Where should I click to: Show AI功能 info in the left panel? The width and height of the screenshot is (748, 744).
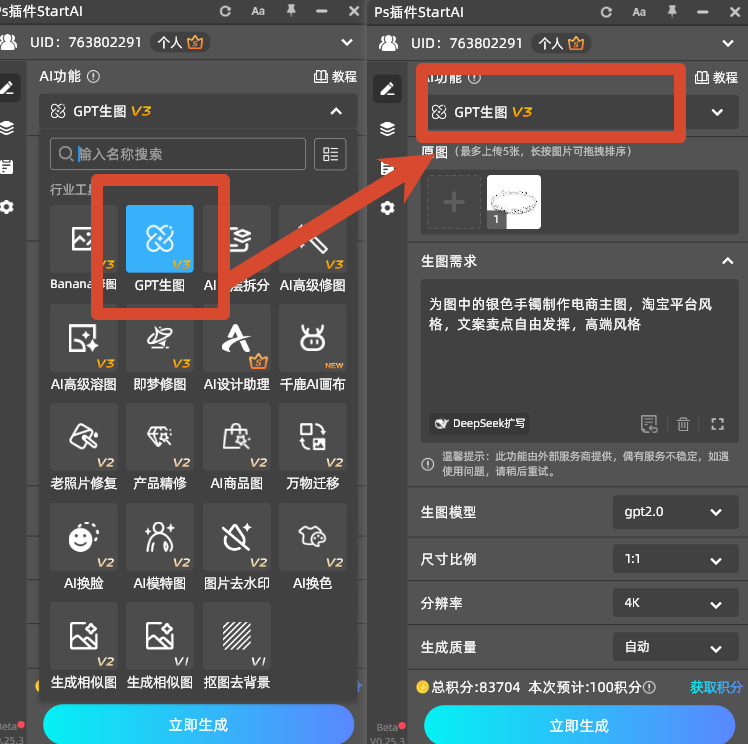94,76
